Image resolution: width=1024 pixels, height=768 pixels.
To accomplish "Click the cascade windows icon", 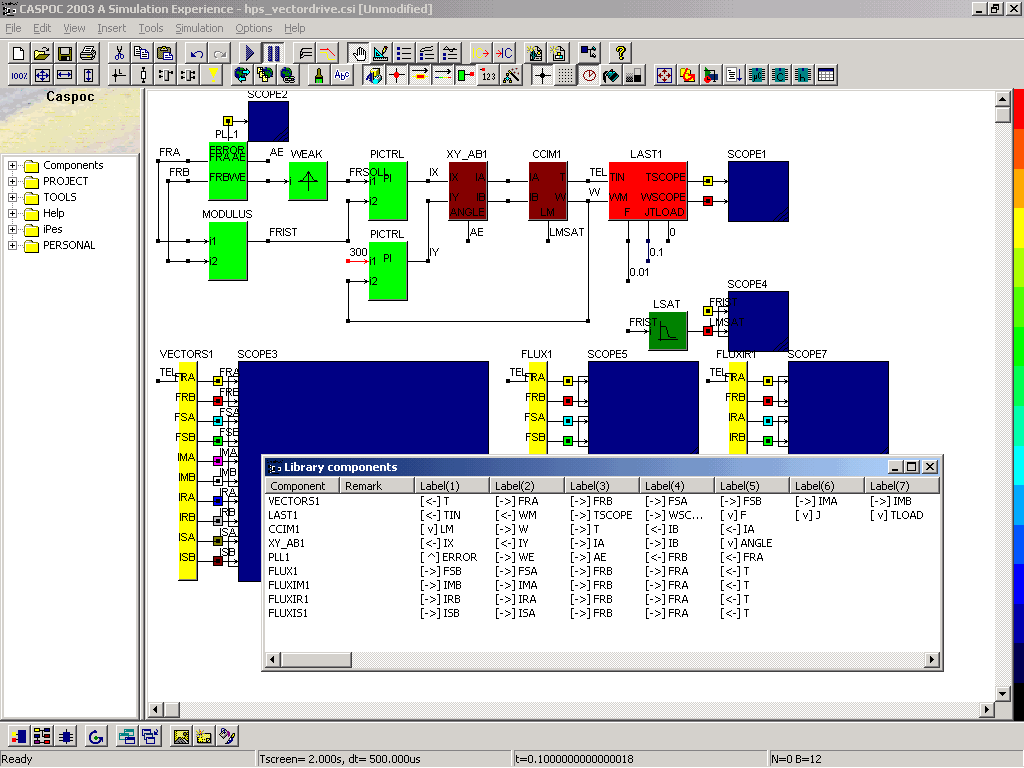I will (150, 737).
